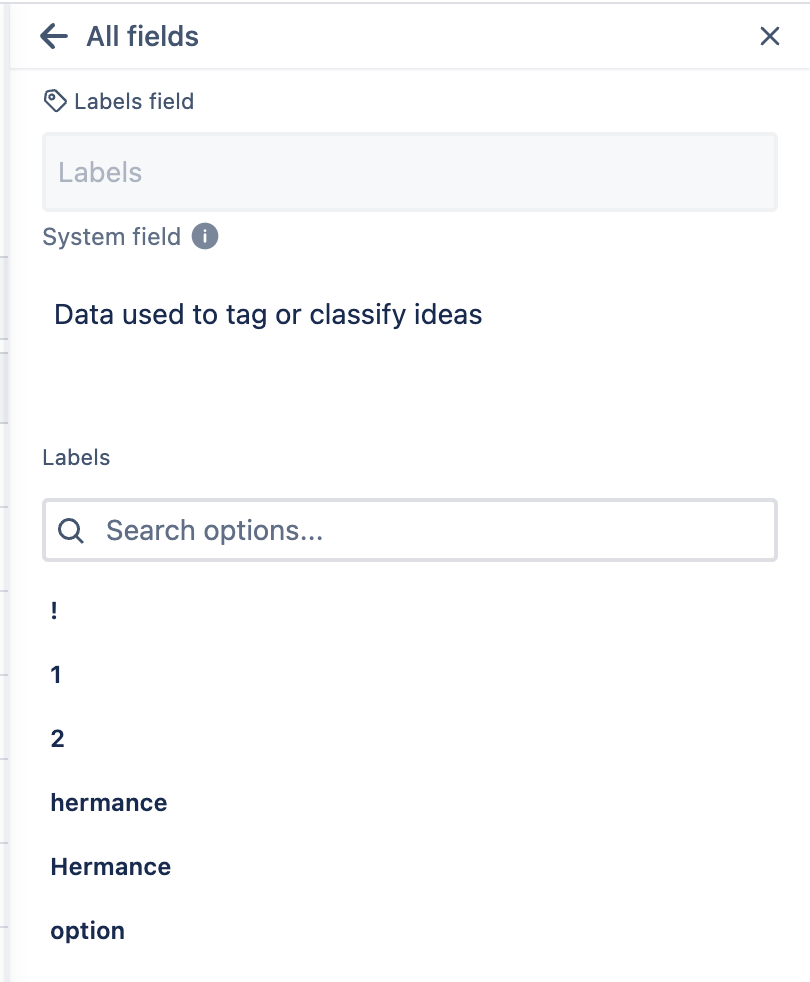
Task: Select the "!" label option
Action: coord(54,611)
